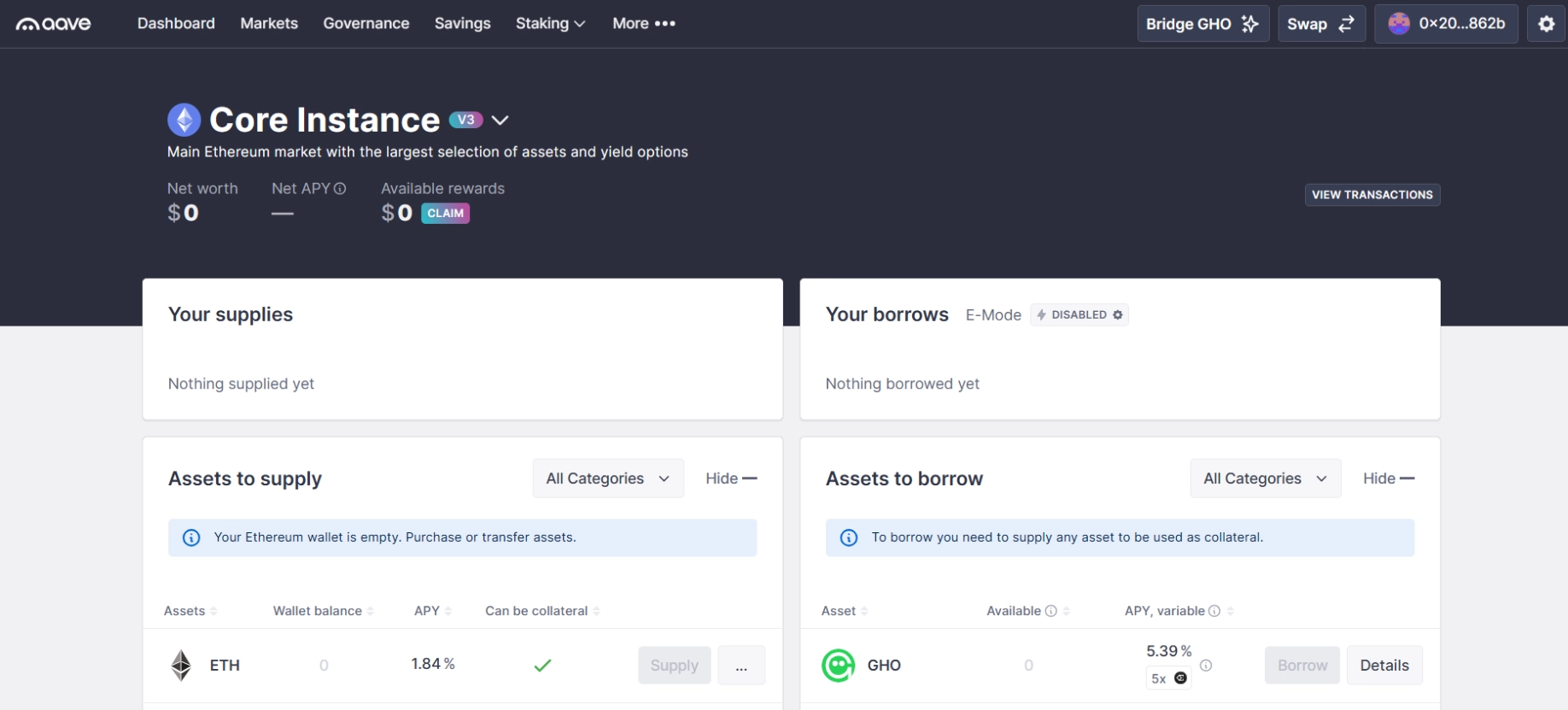Click the info icon beside APY, variable
1568x710 pixels.
click(1214, 611)
